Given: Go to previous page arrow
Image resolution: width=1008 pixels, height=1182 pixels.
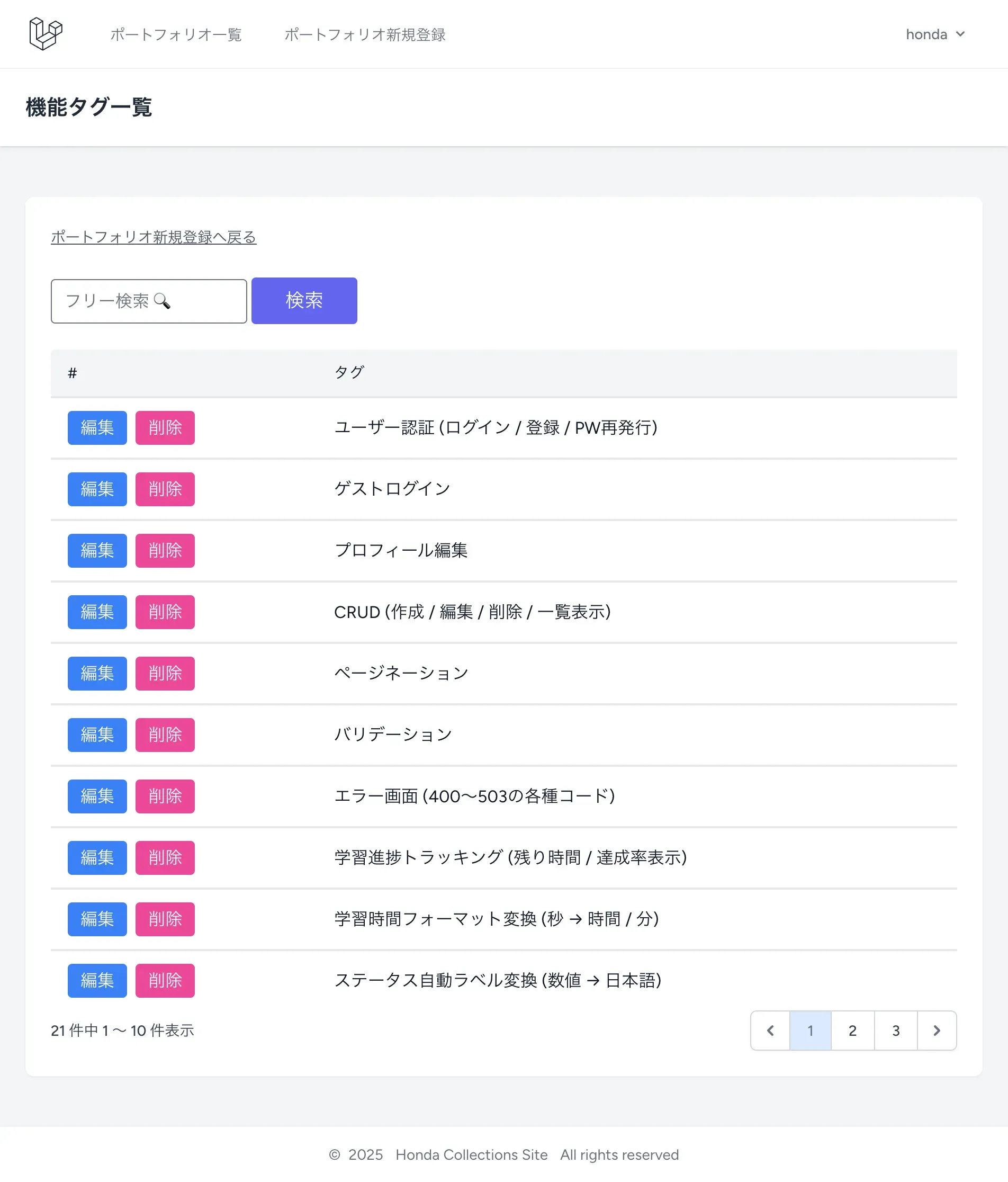Looking at the screenshot, I should coord(770,1030).
